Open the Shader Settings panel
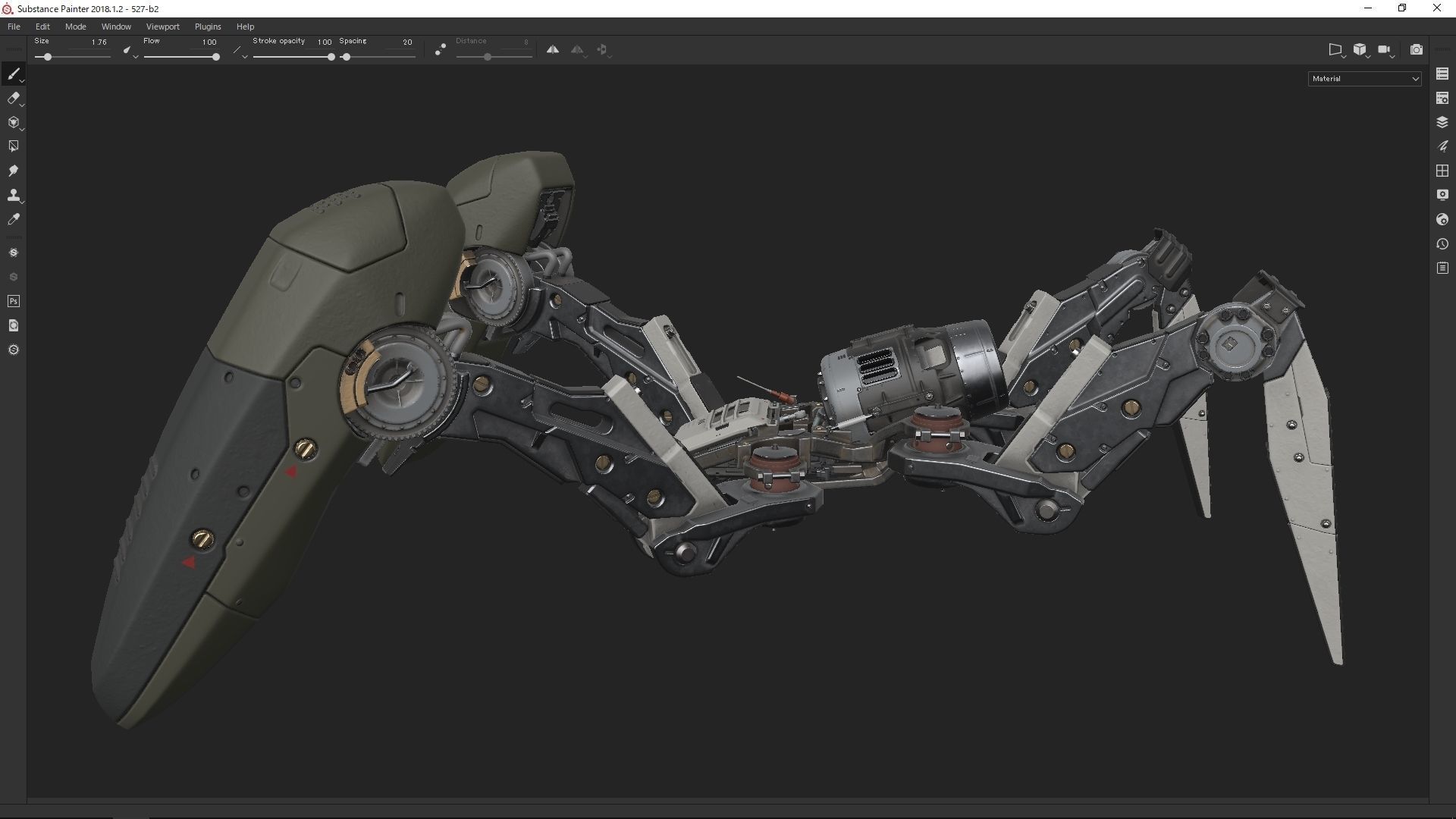 point(1442,219)
